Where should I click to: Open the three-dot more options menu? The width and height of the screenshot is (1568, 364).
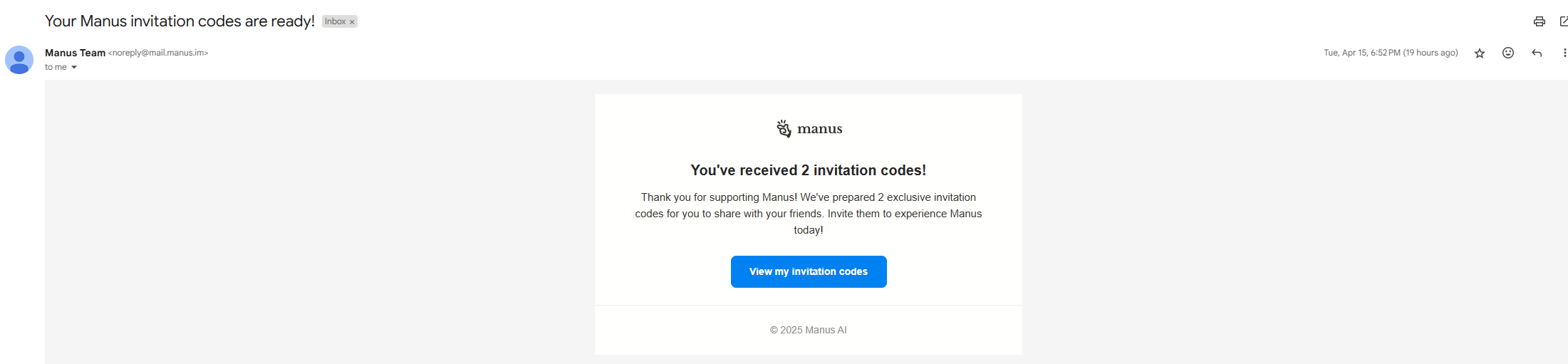[1564, 53]
